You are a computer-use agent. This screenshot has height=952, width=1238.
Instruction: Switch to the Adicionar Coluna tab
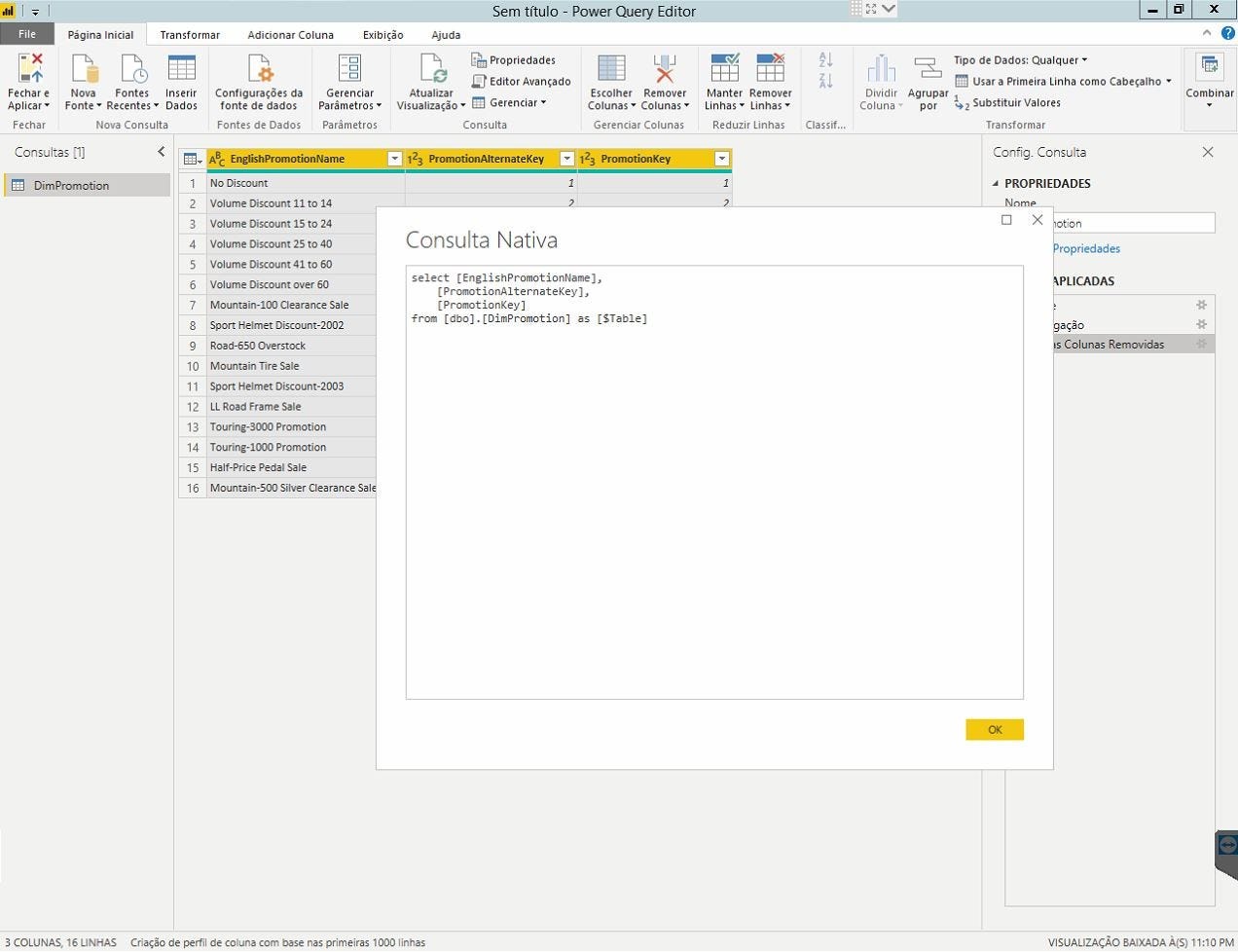[290, 35]
